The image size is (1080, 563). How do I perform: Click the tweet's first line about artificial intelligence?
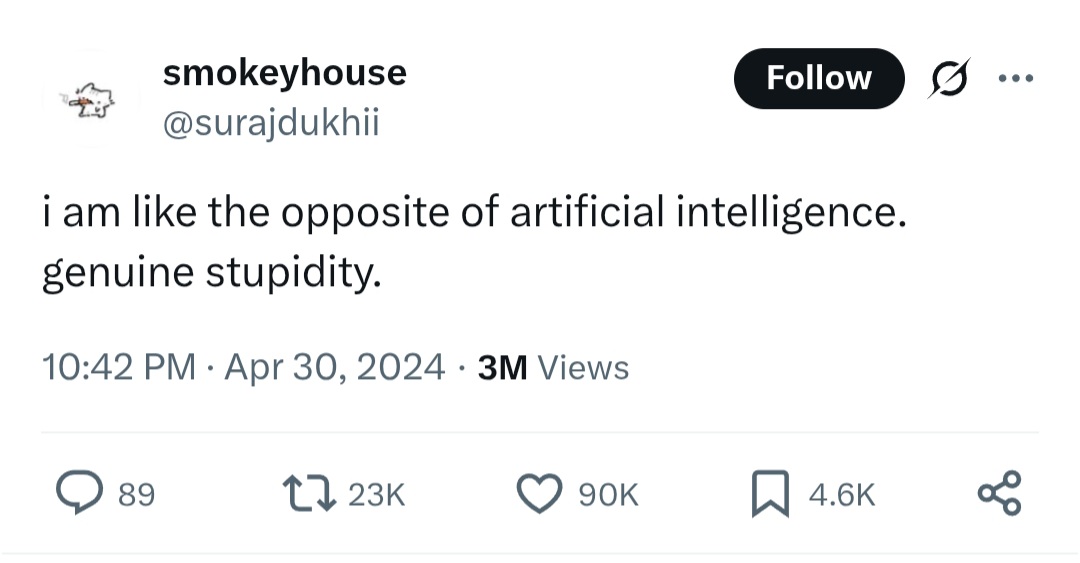(474, 214)
